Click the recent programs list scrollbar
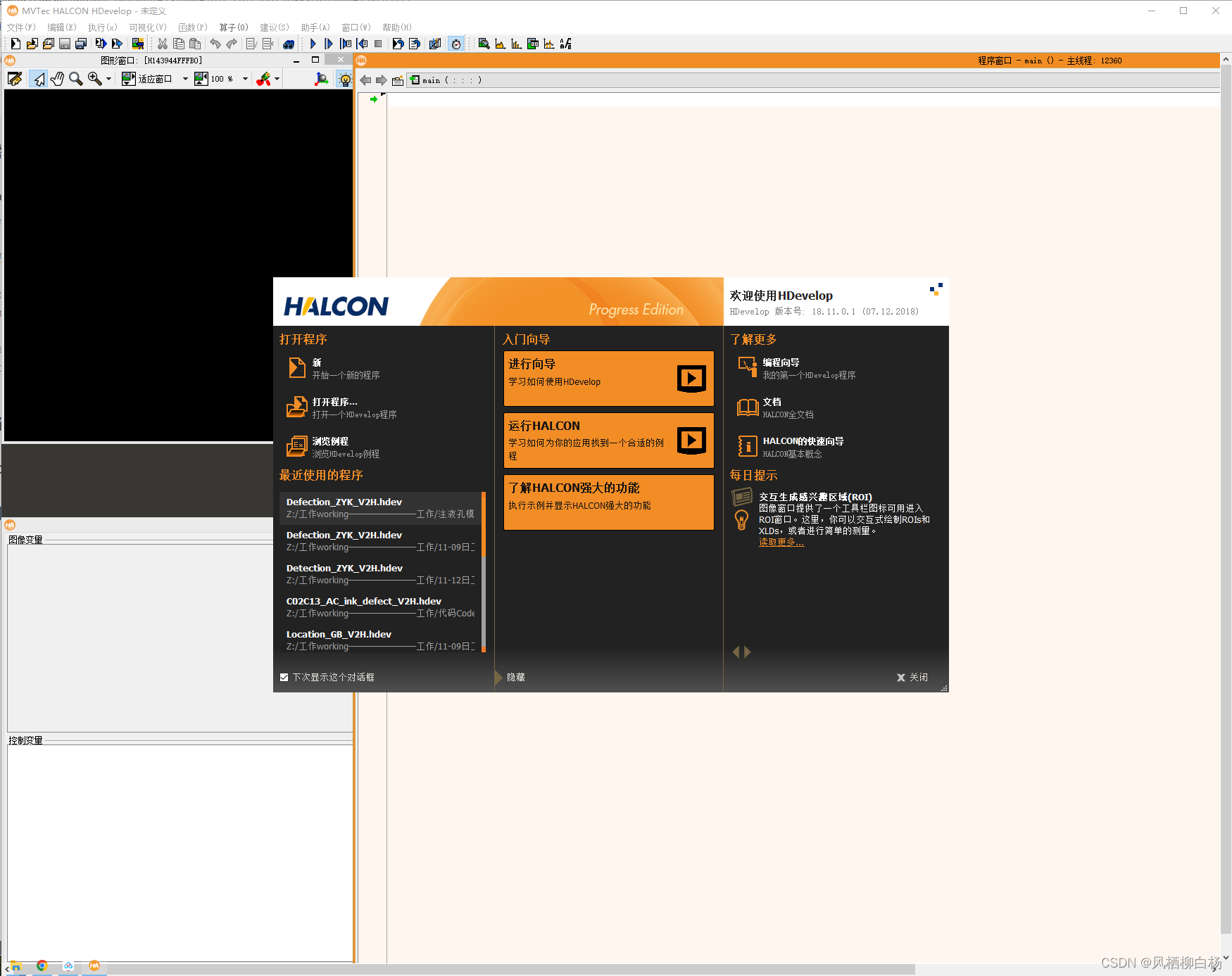The image size is (1232, 976). pos(484,572)
